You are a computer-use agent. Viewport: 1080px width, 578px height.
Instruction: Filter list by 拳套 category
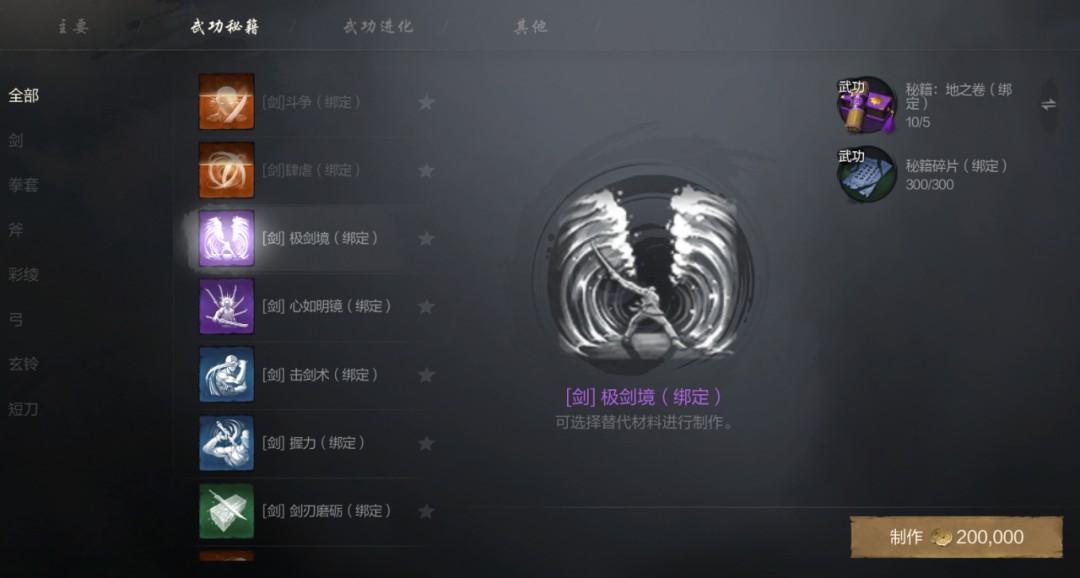point(23,185)
